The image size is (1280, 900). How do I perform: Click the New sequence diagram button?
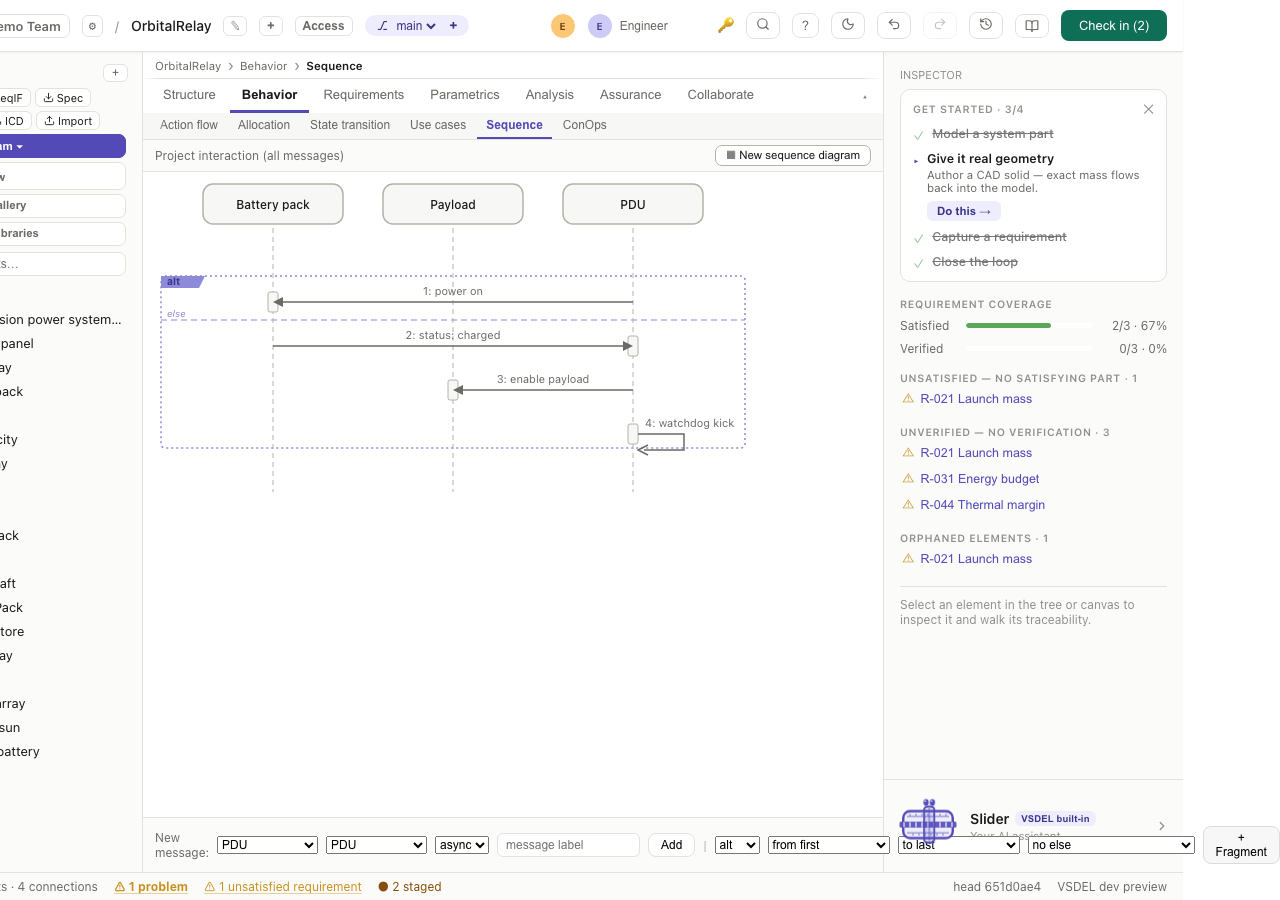(793, 155)
